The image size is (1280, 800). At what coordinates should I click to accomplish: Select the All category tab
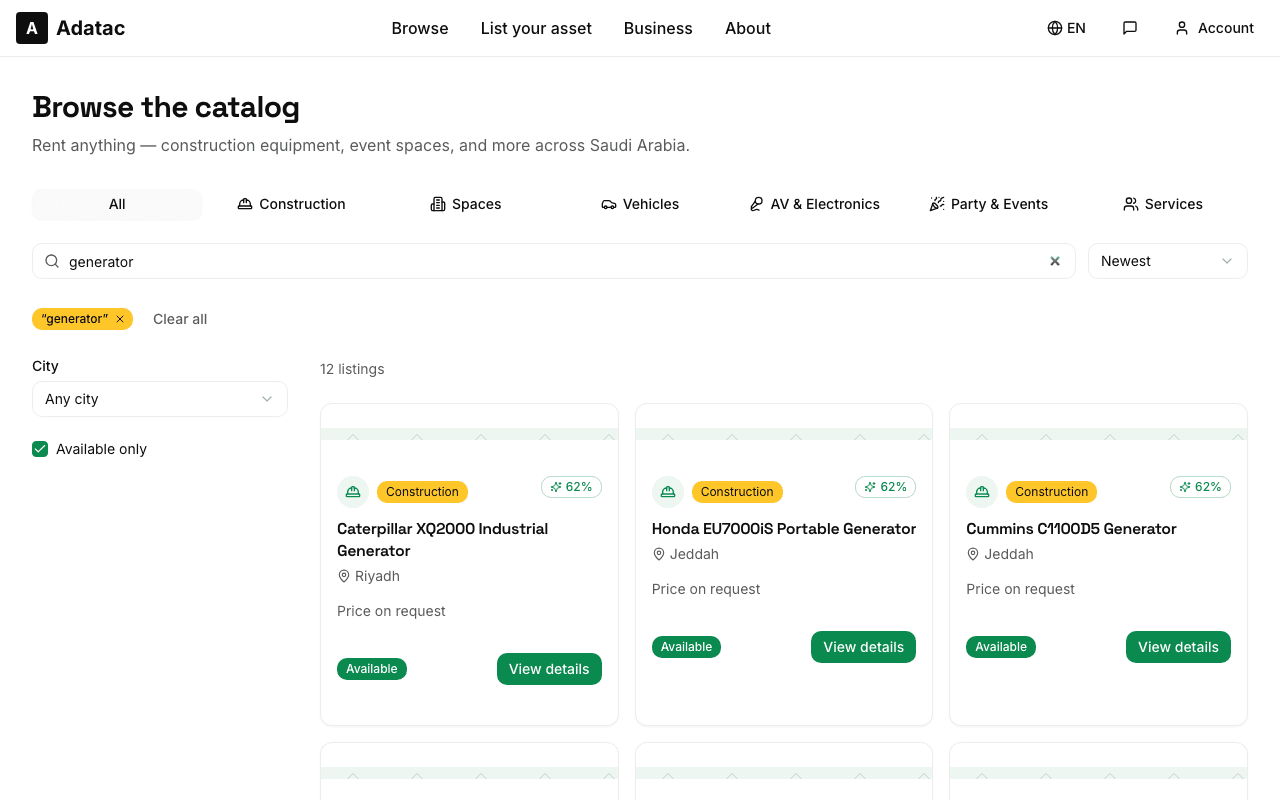point(117,204)
